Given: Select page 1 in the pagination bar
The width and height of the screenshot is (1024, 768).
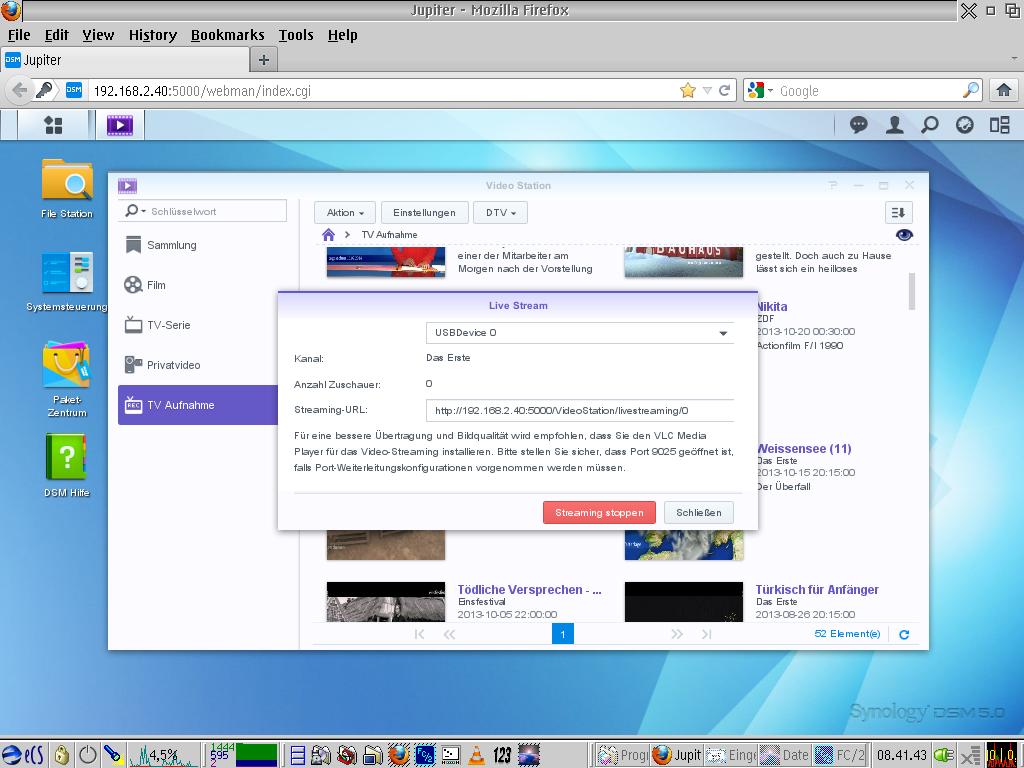Looking at the screenshot, I should (563, 634).
